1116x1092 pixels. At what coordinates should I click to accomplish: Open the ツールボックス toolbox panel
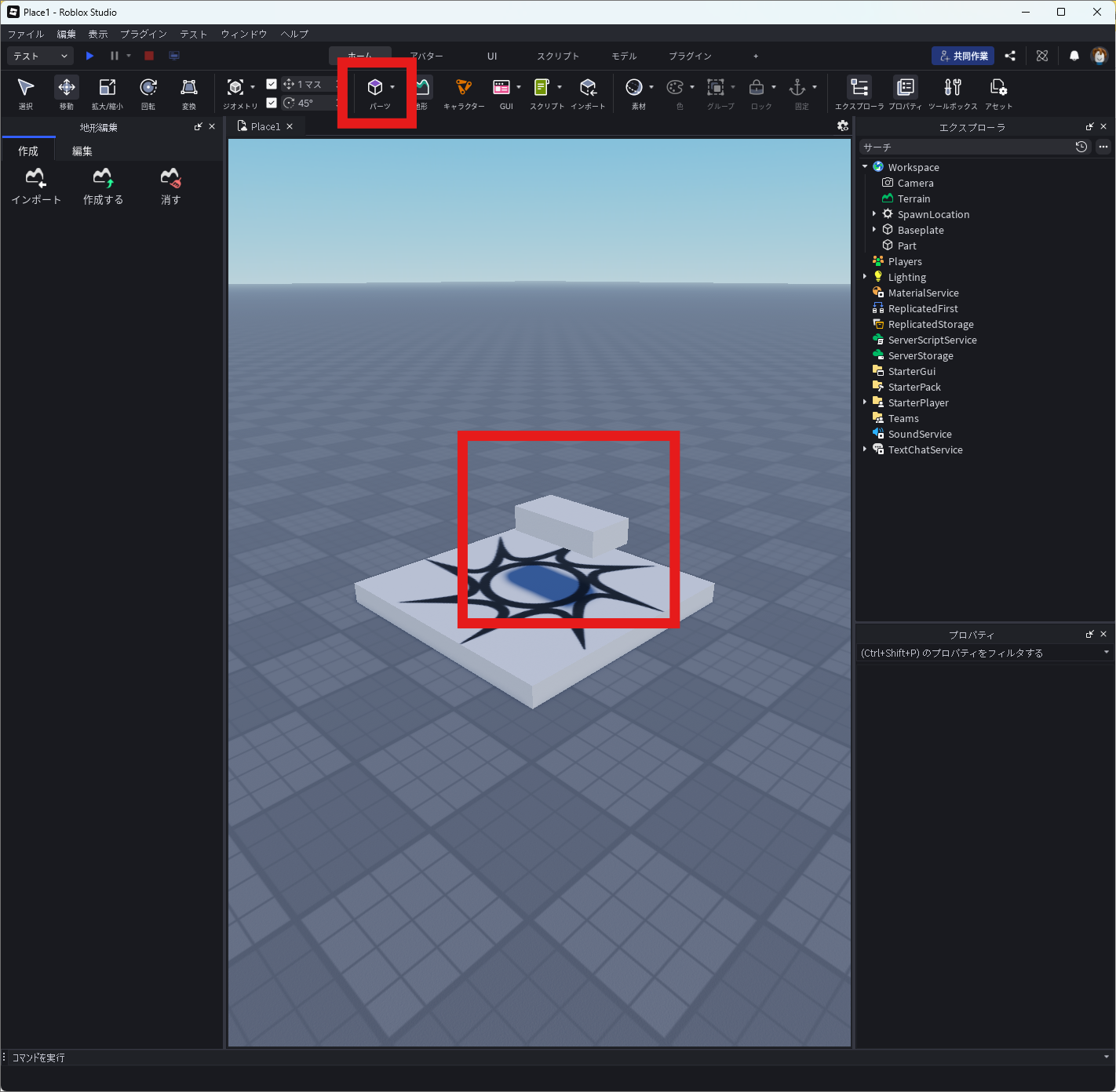point(953,92)
